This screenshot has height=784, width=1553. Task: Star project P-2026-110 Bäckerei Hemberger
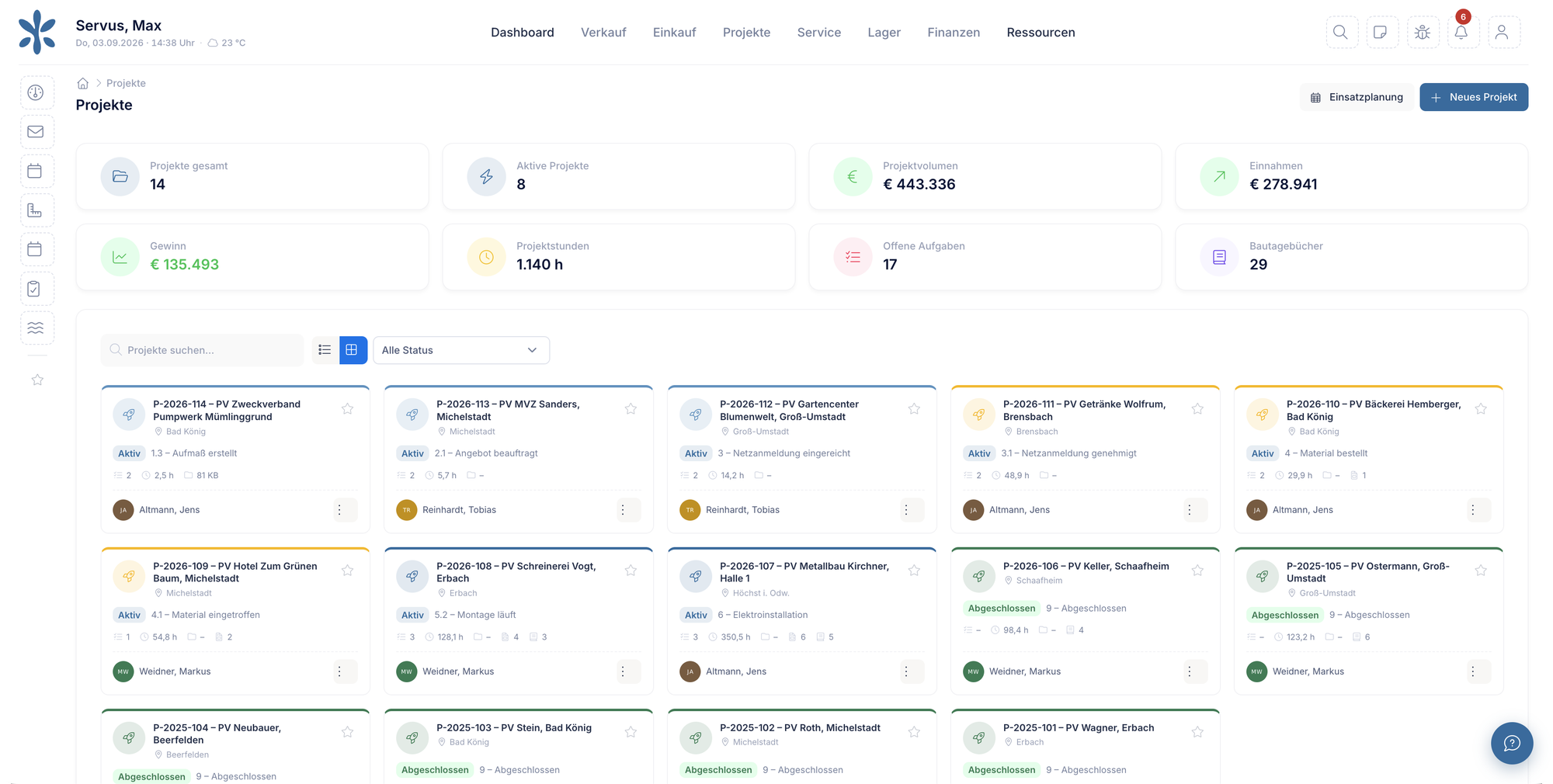1481,409
